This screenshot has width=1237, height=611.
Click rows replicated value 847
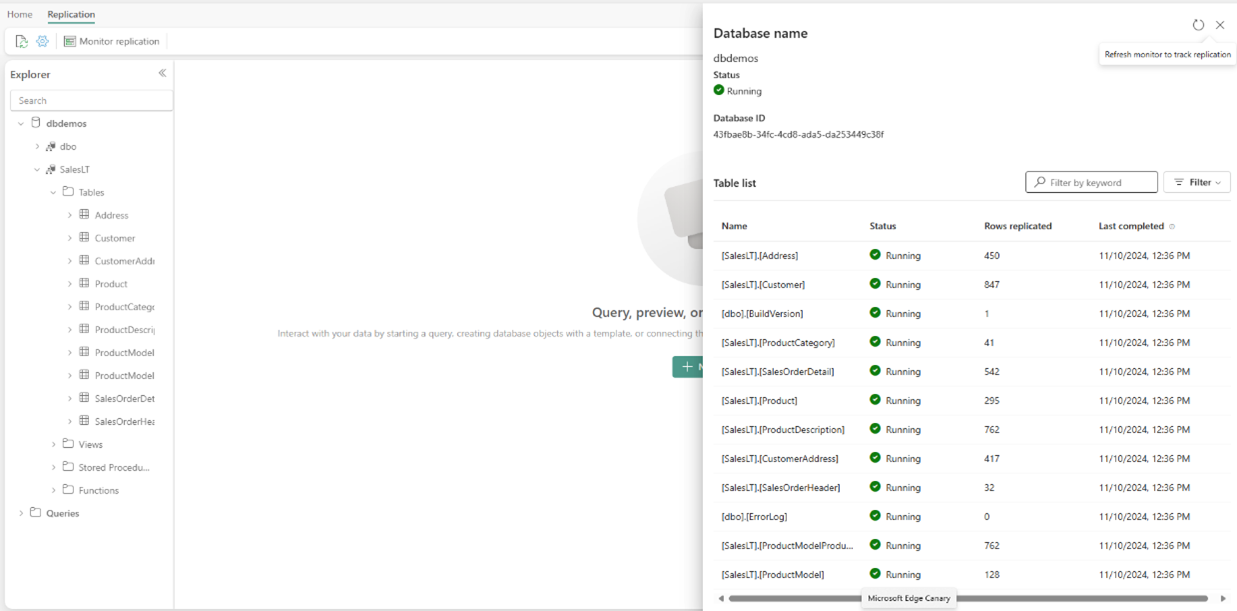pos(994,285)
